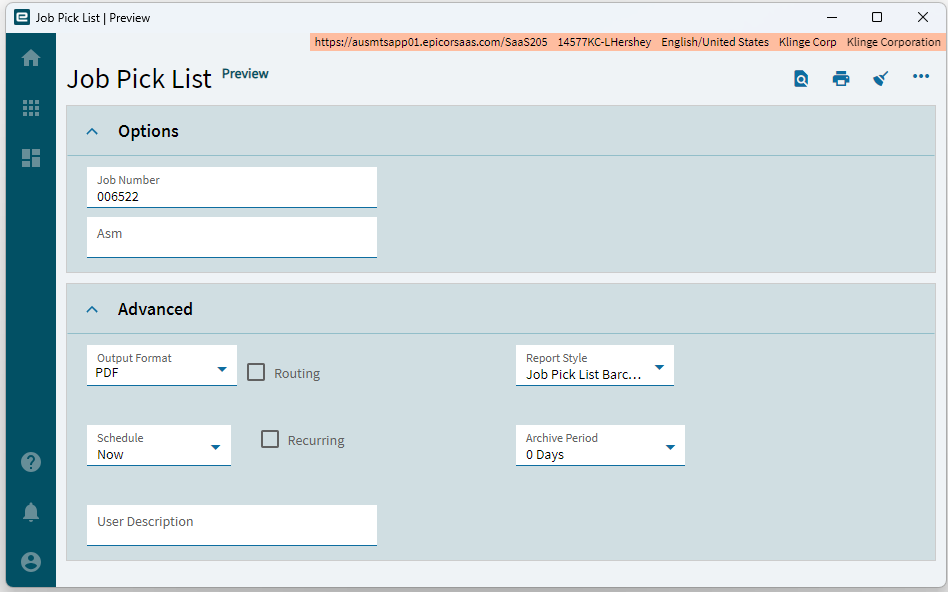The image size is (948, 592).
Task: Open the apps grid menu icon
Action: coord(31,108)
